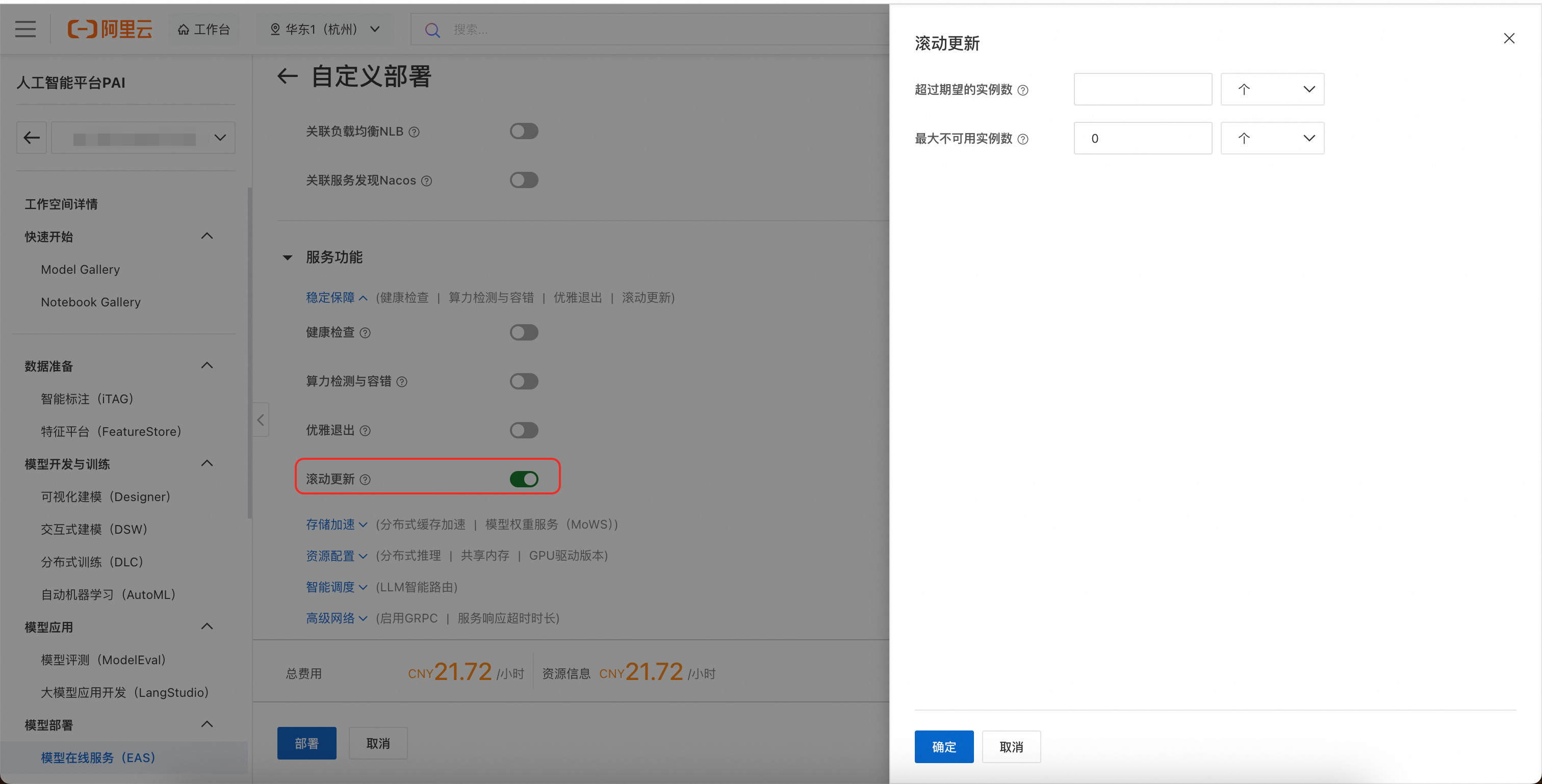Screen dimensions: 1542x784
Task: Click back arrow beside 自定义部署 title
Action: (x=287, y=76)
